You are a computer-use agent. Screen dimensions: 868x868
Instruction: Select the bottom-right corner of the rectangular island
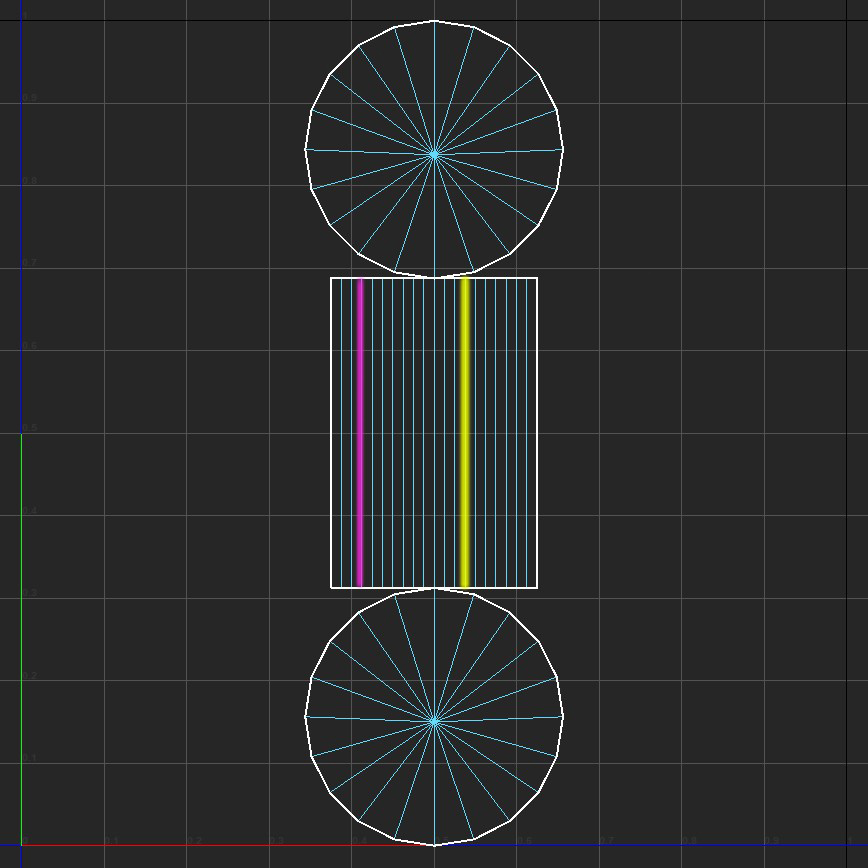[x=537, y=587]
